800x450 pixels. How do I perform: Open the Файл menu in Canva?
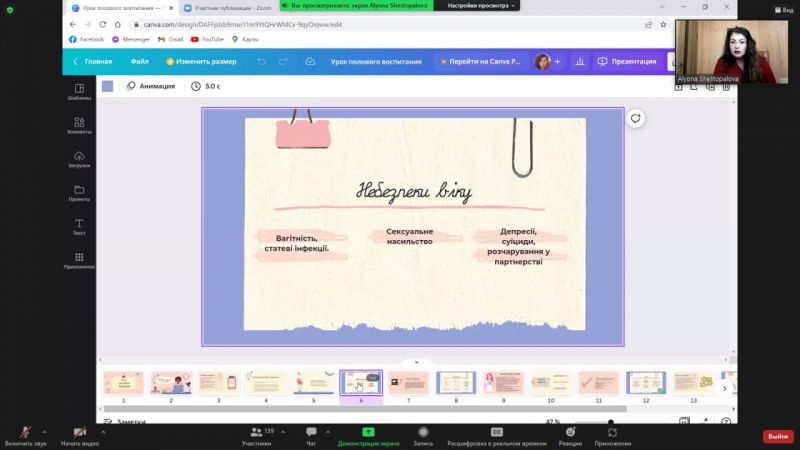[139, 62]
